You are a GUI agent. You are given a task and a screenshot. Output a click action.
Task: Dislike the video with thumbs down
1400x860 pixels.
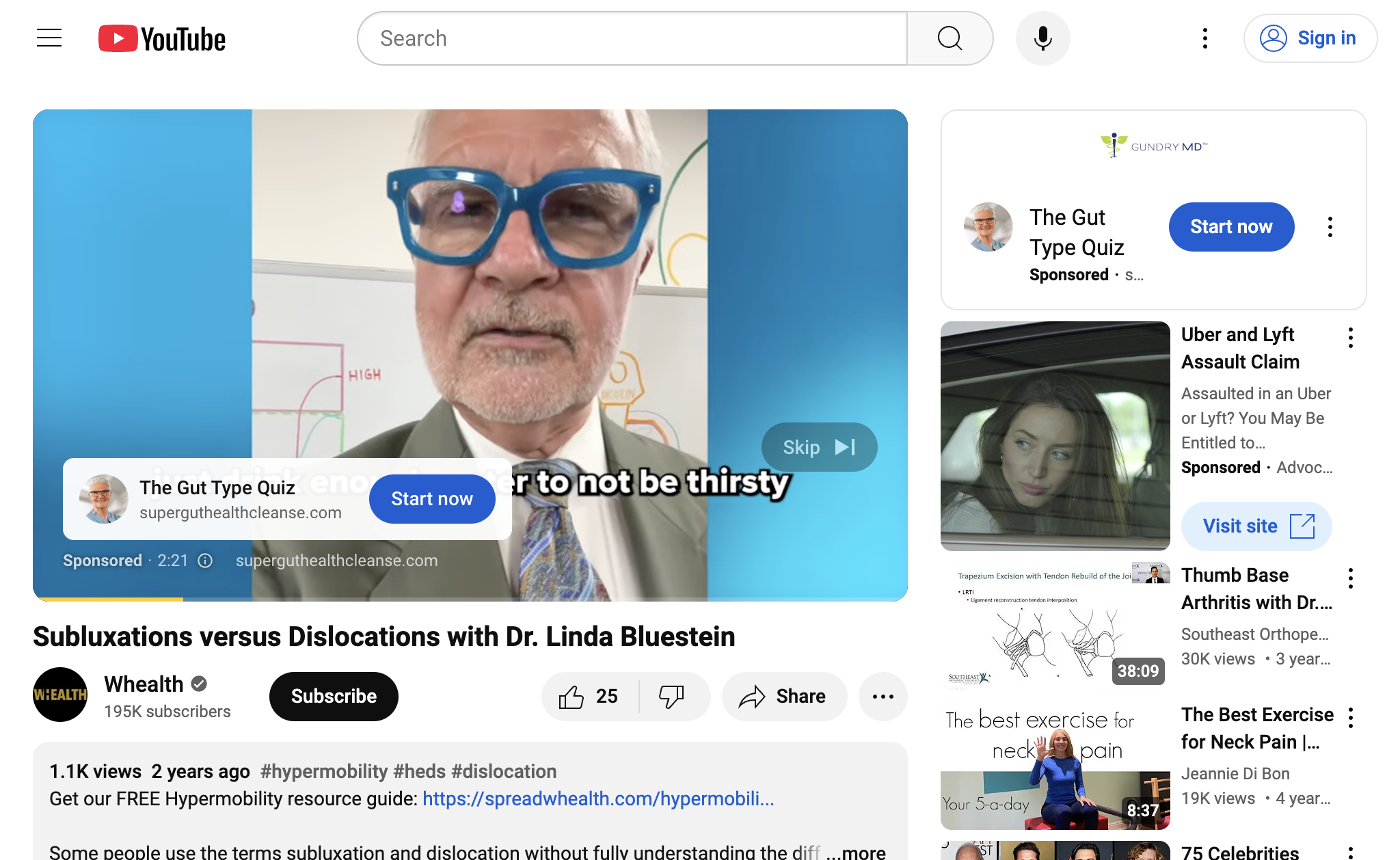(672, 697)
